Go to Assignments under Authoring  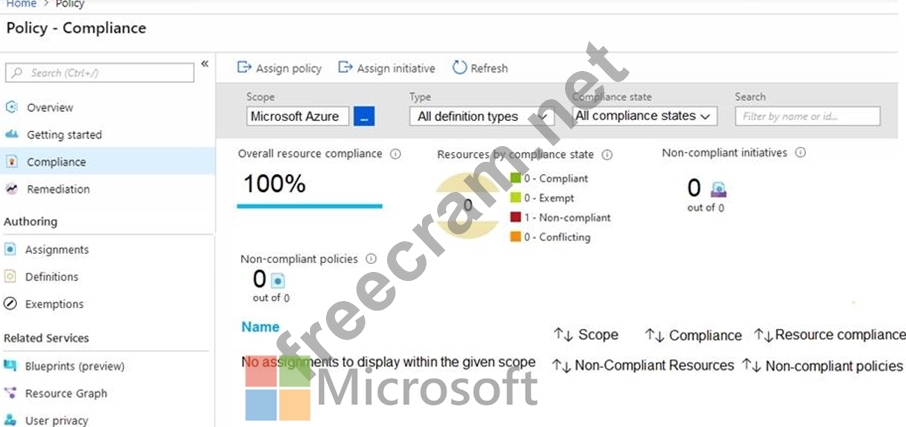(57, 250)
